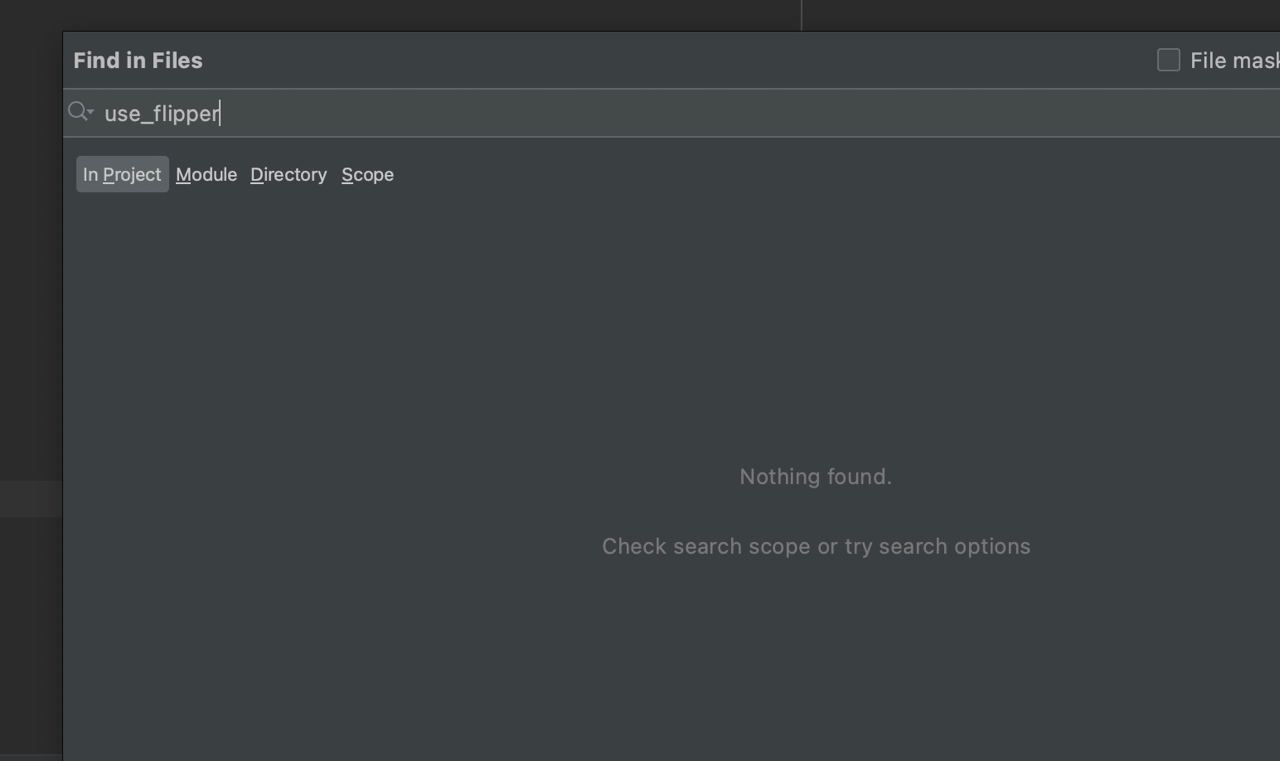Choose the Directory search scope
Viewport: 1280px width, 761px height.
(288, 174)
